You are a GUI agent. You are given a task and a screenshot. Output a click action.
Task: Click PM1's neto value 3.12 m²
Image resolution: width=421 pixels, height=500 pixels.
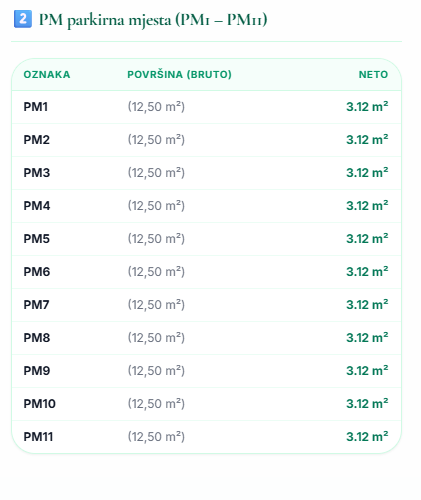(367, 107)
